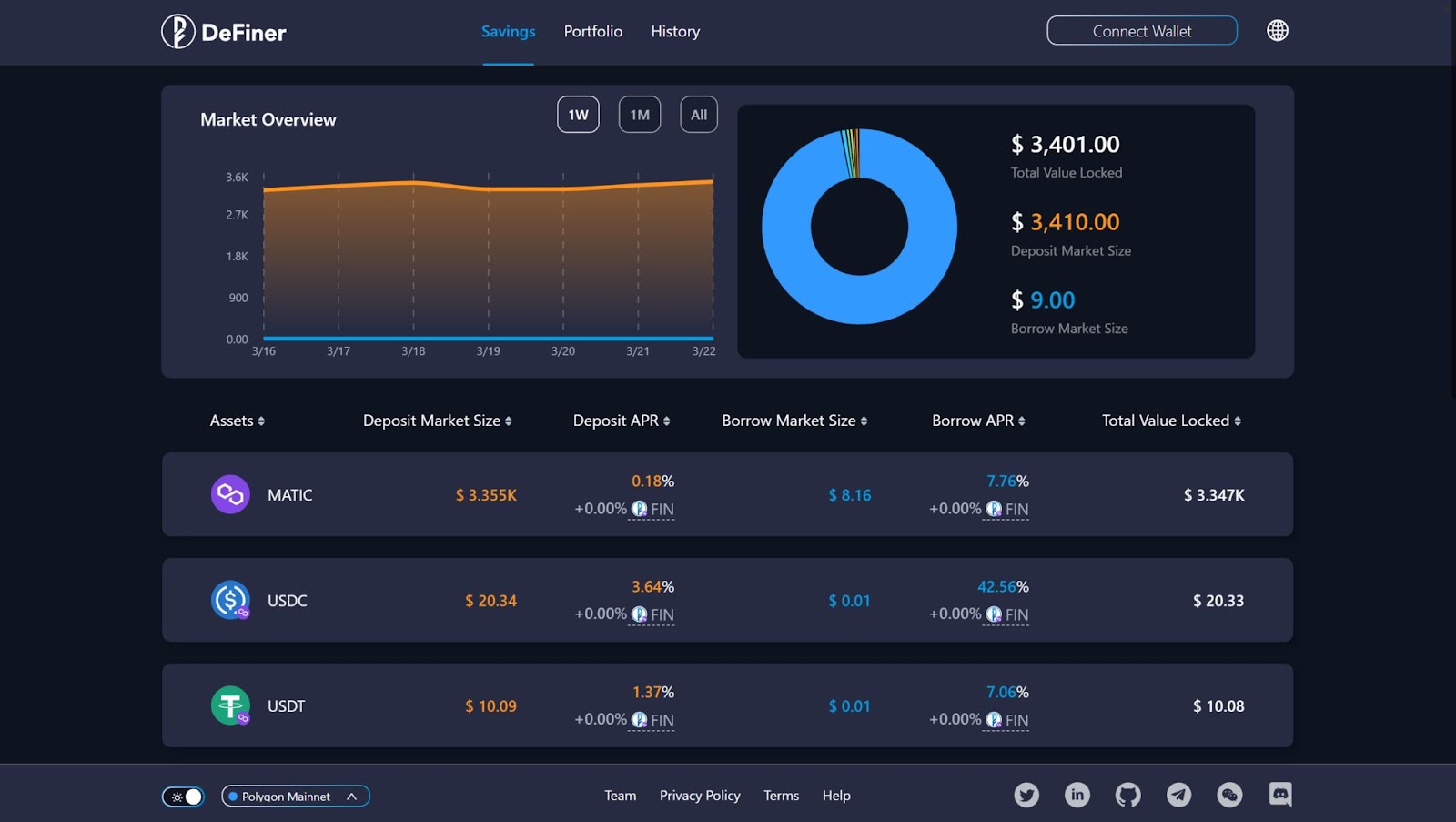The height and width of the screenshot is (822, 1456).
Task: Click the DeFiner logo
Action: [x=224, y=32]
